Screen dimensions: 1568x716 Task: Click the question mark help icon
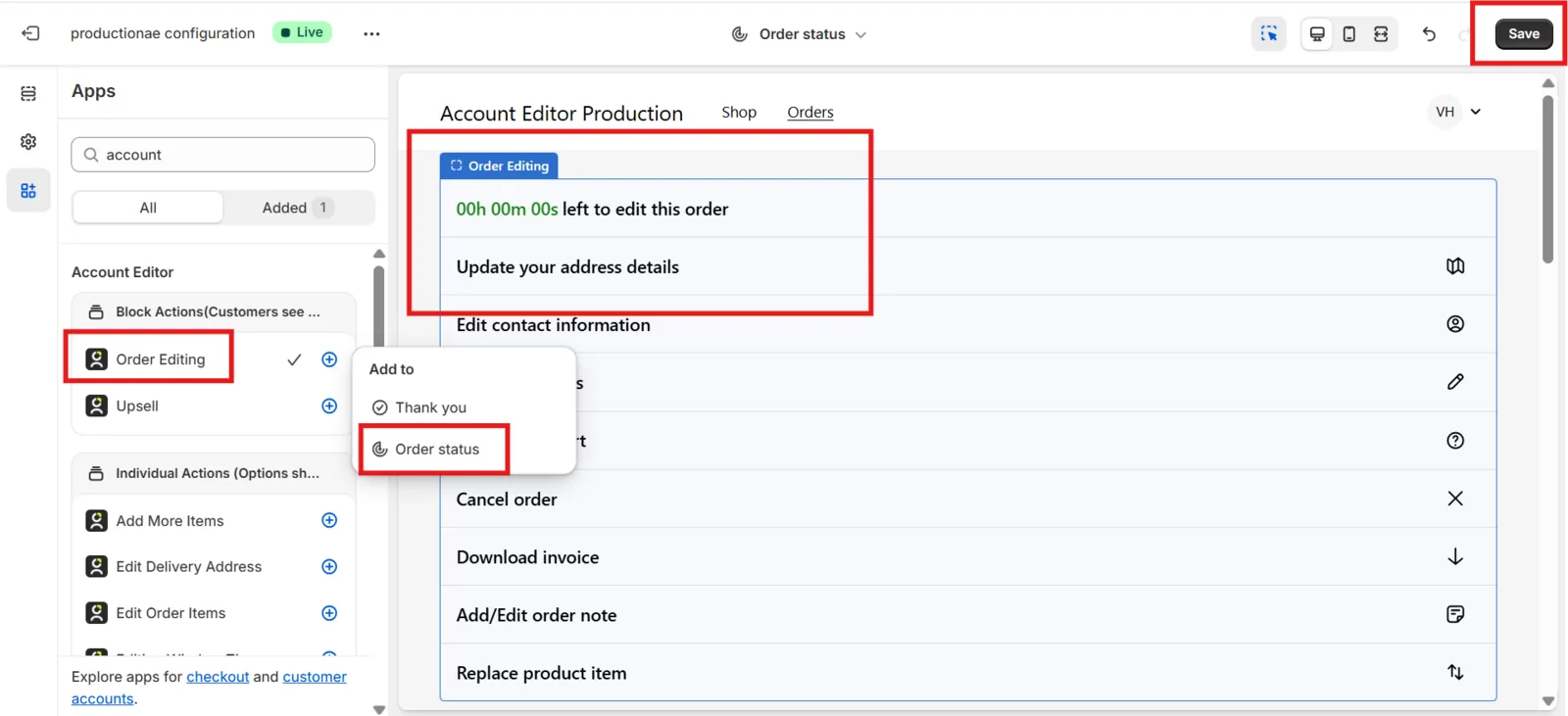[x=1455, y=440]
